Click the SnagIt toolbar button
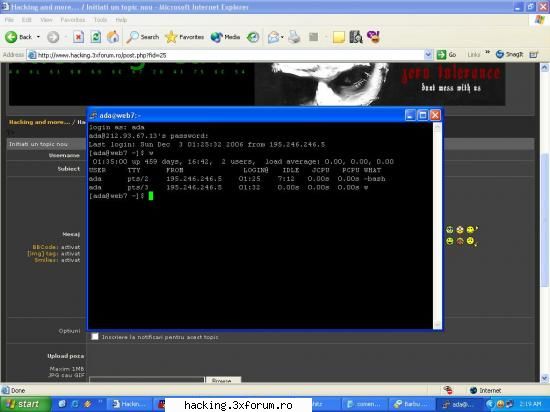 [509, 54]
